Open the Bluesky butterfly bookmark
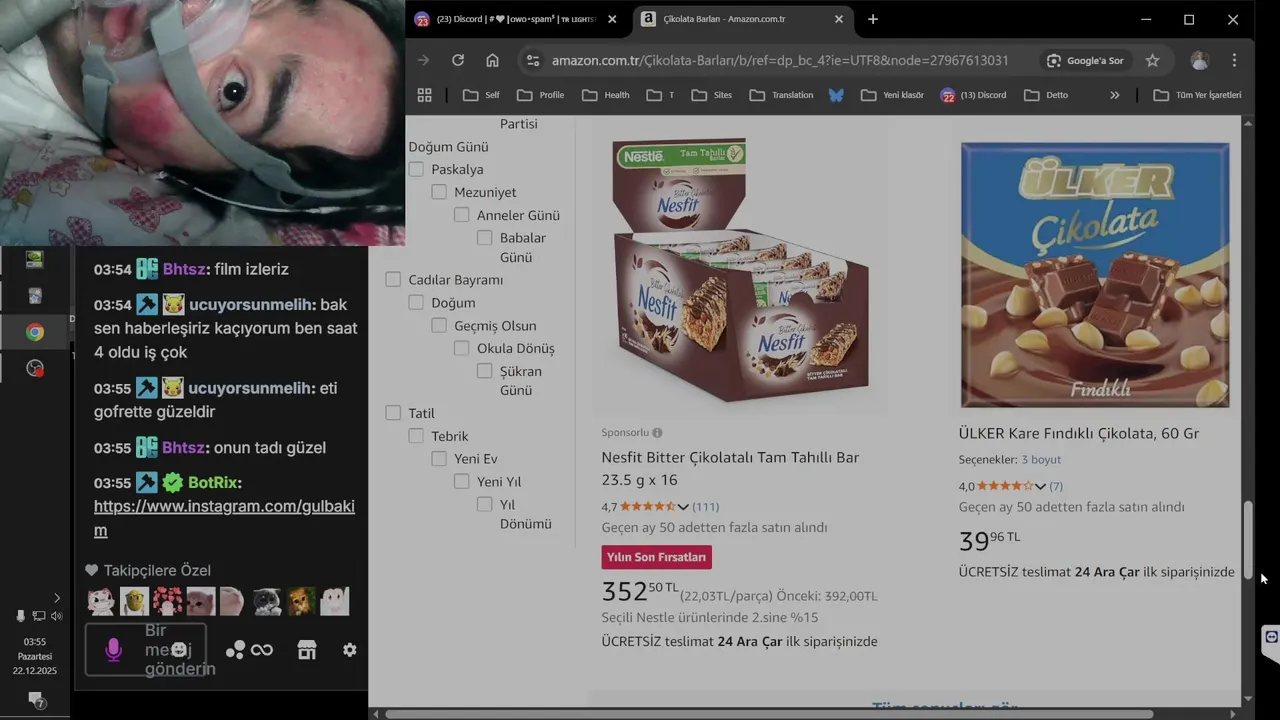The width and height of the screenshot is (1280, 720). coord(836,95)
